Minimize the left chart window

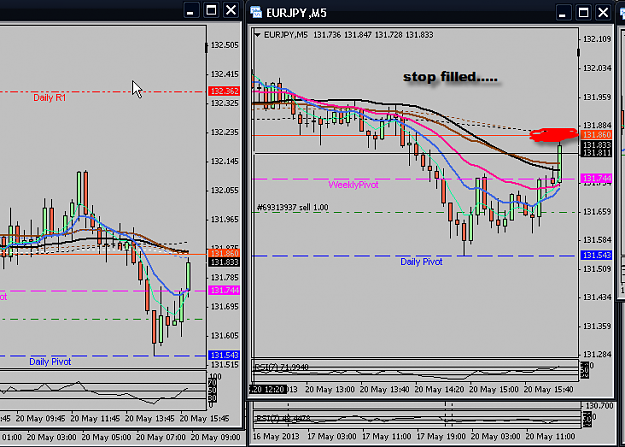point(190,10)
